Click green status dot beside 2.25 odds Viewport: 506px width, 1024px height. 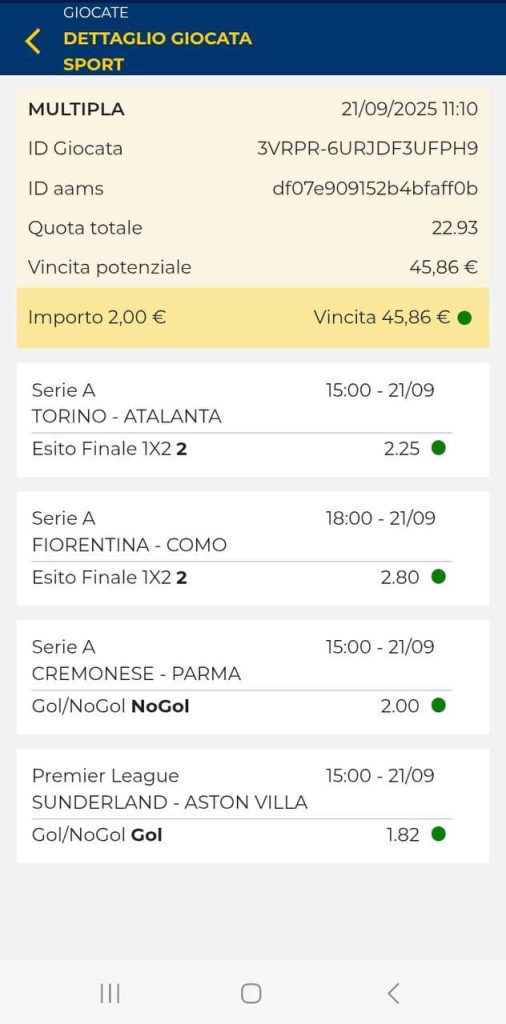coord(439,448)
